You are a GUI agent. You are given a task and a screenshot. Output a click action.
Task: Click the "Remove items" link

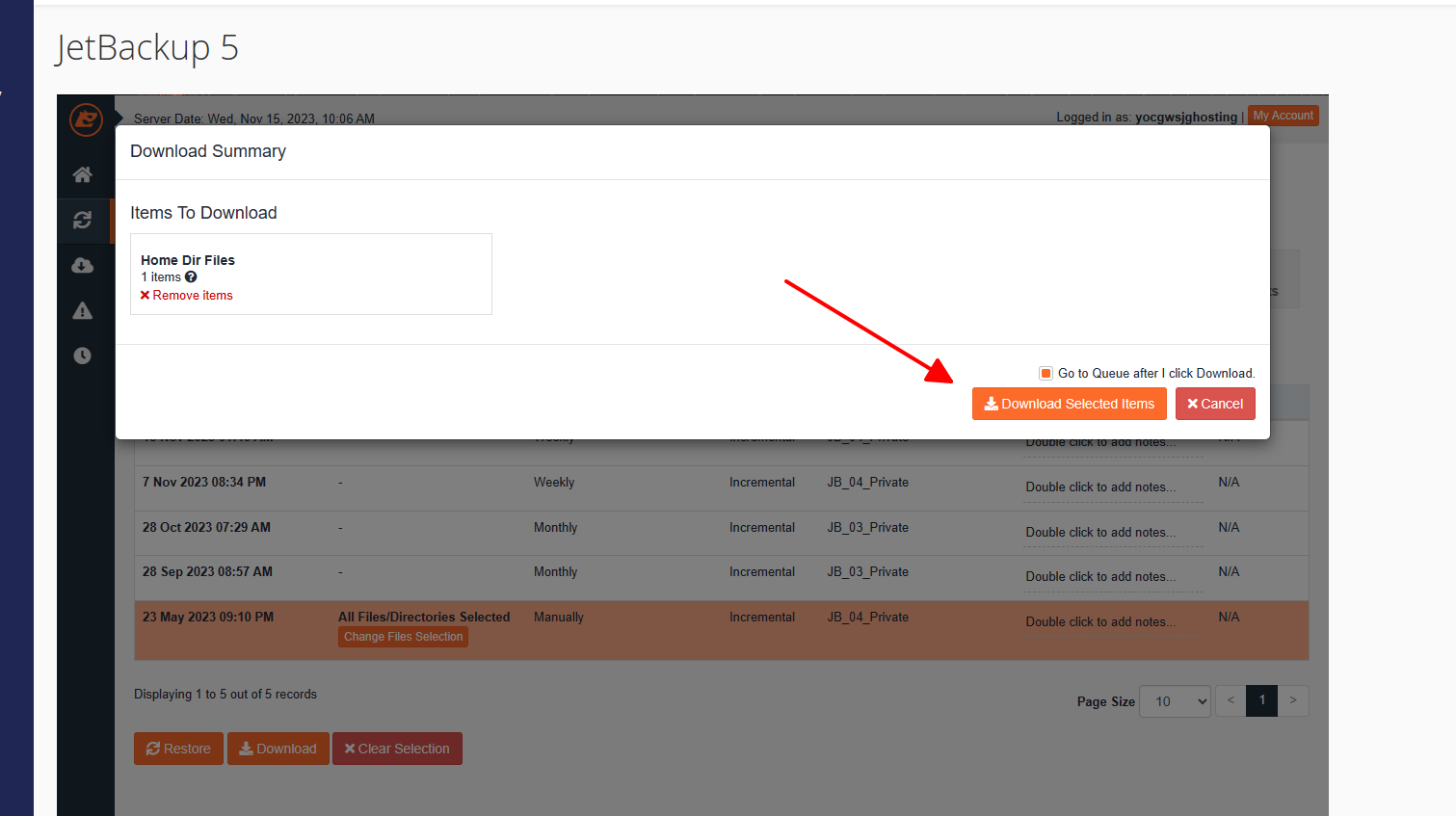(x=187, y=296)
